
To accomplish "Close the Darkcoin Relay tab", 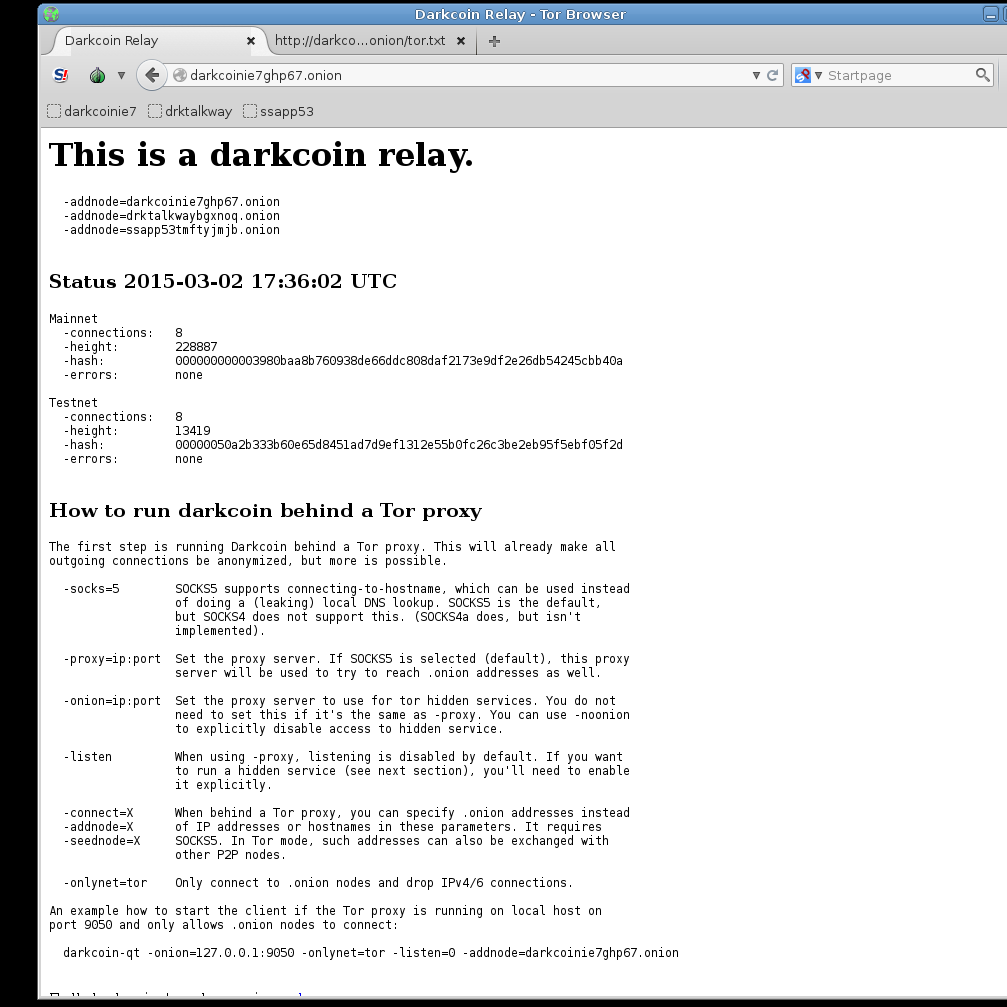I will click(251, 40).
